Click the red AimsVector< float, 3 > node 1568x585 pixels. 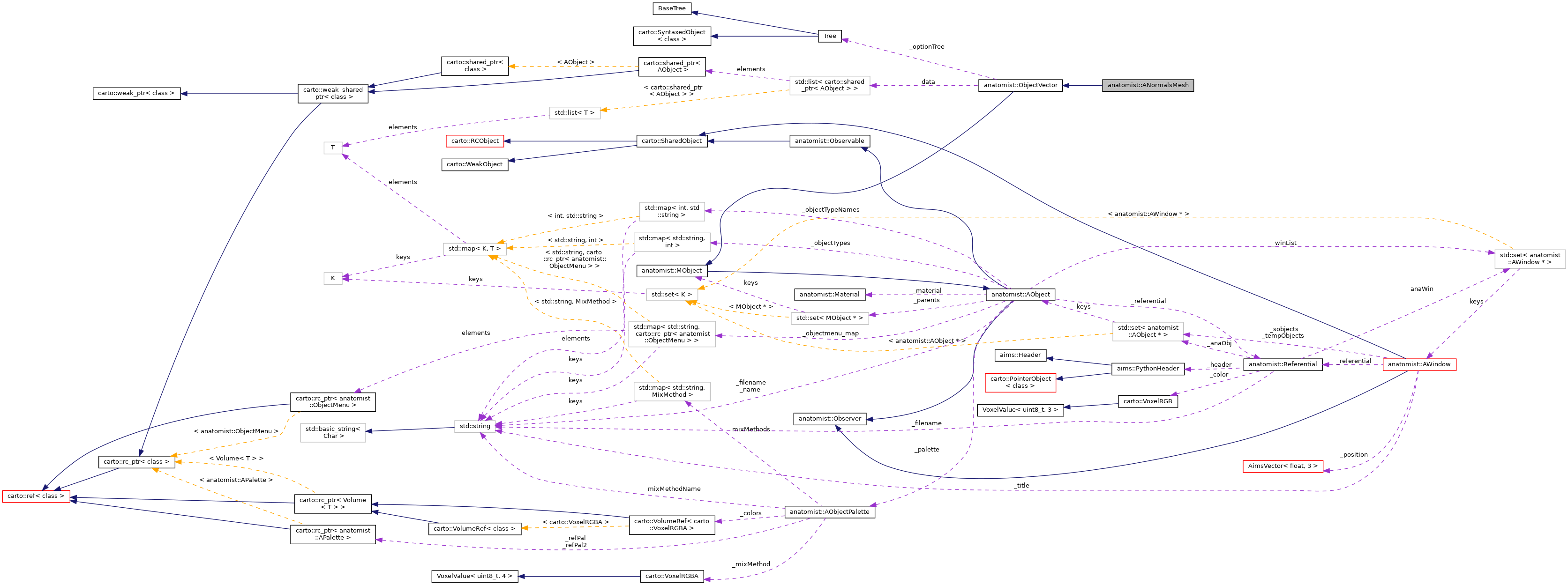(x=1283, y=467)
